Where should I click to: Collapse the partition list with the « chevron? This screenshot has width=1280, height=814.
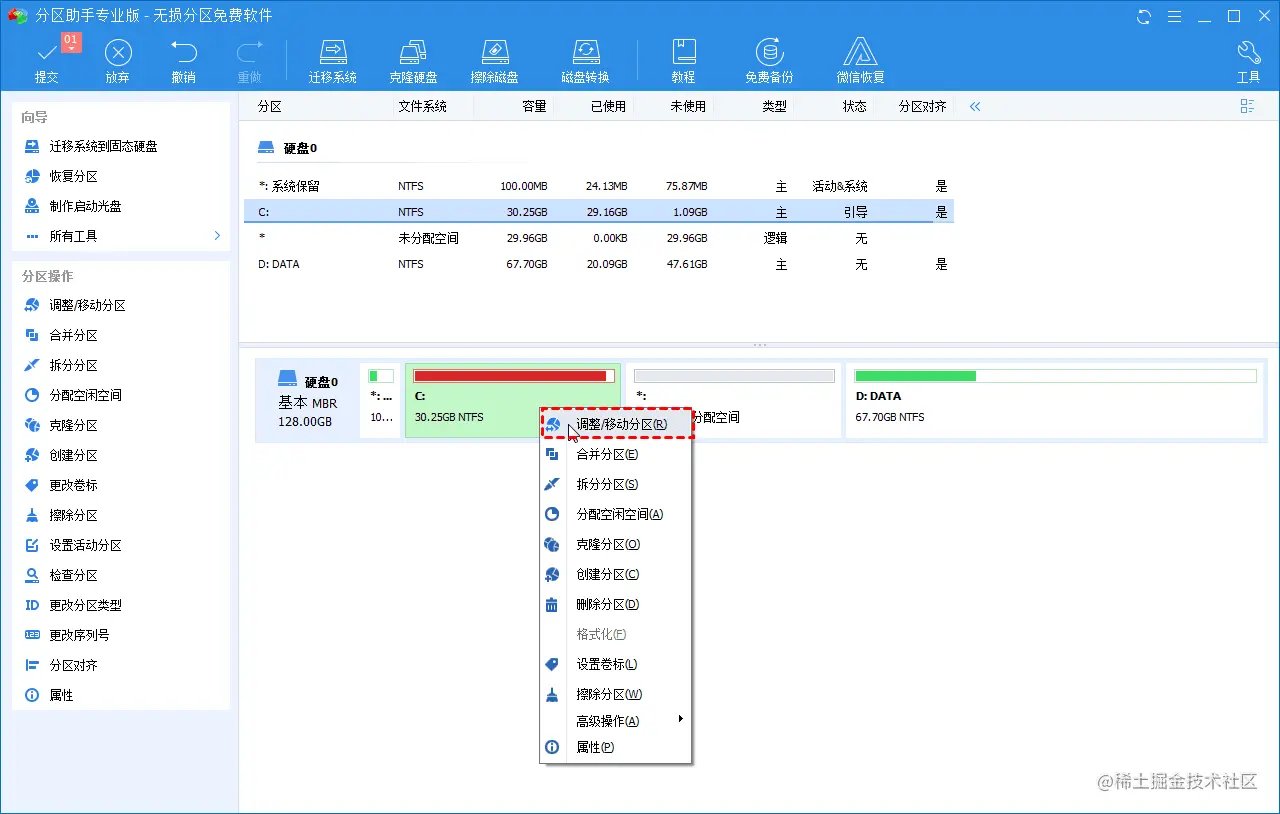974,105
